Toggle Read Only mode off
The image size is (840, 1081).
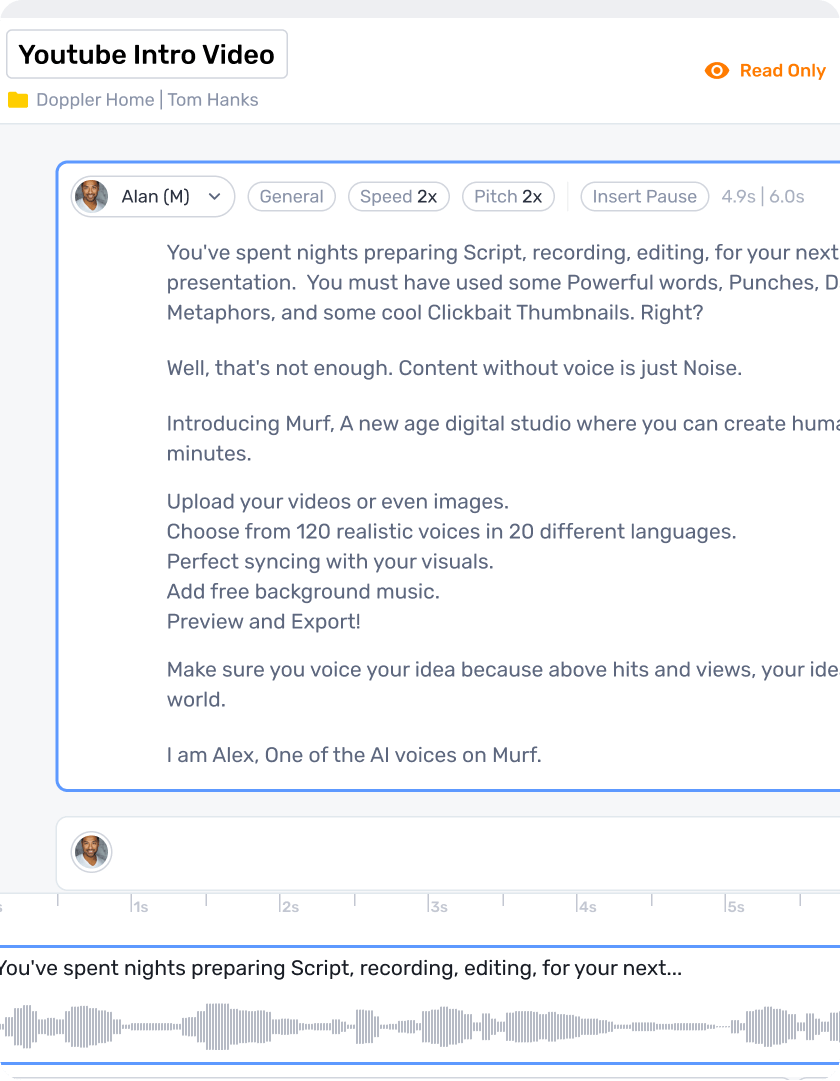point(782,71)
